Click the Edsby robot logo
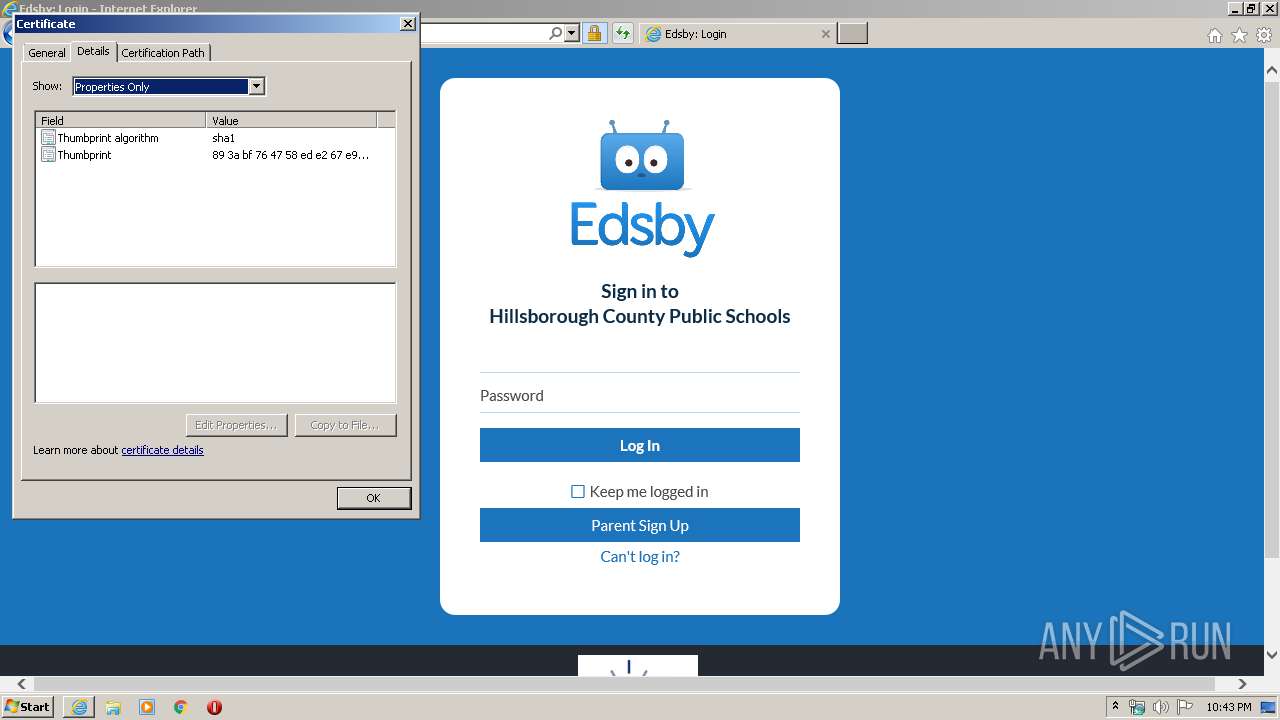 click(x=642, y=156)
